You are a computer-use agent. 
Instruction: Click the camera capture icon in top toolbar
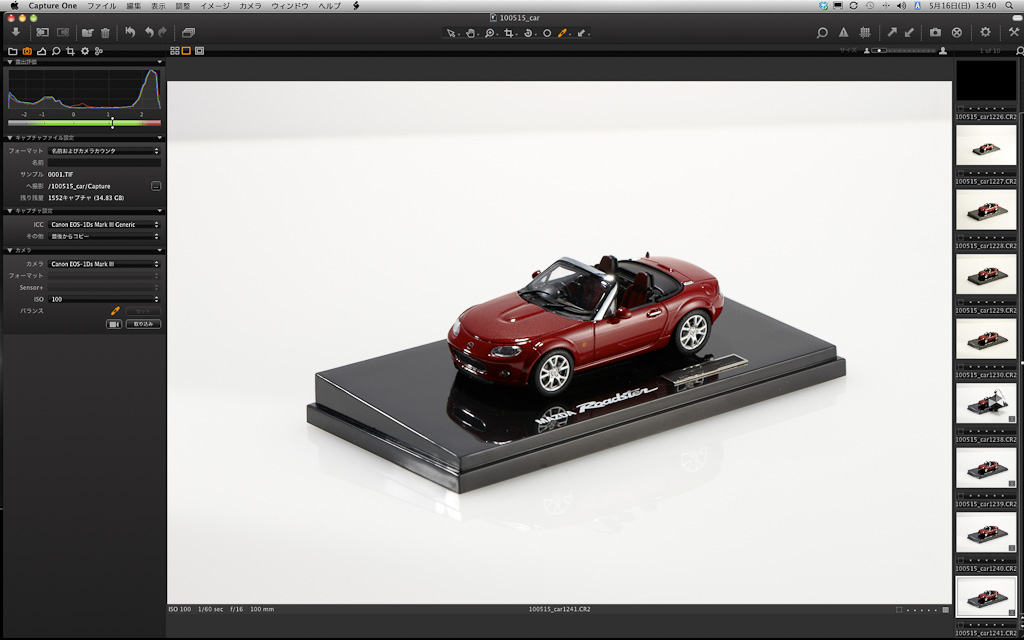tap(935, 32)
